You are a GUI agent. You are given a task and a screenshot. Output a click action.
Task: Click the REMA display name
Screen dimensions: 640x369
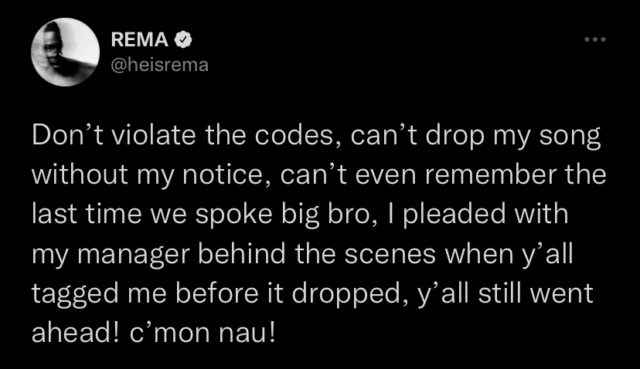(140, 40)
